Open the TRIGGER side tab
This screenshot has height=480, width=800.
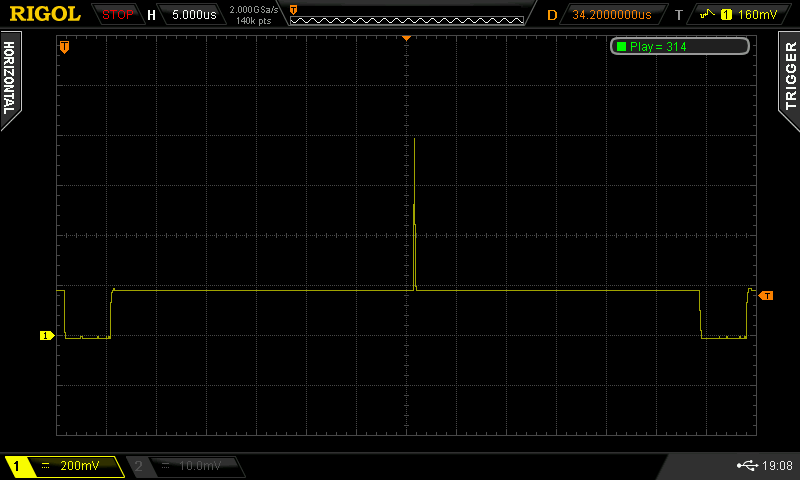coord(790,77)
